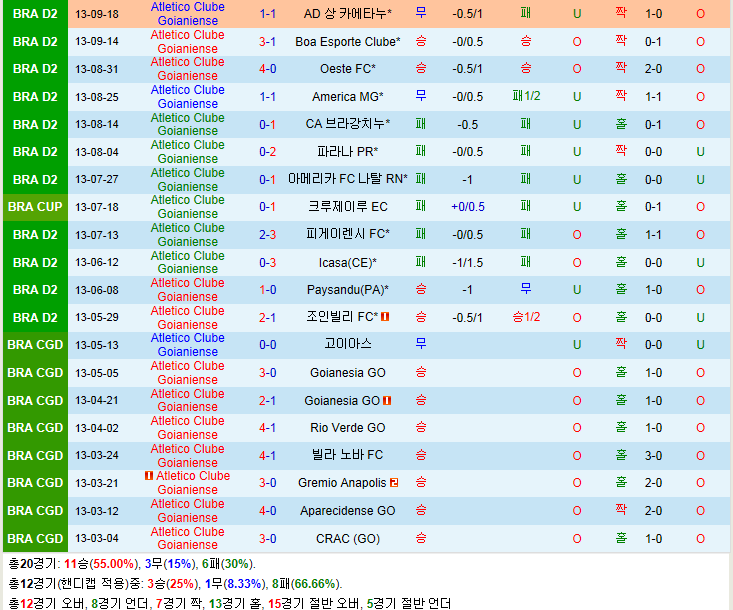Click 2-1 score versus 조인빌리 FC
The height and width of the screenshot is (610, 733).
267,317
